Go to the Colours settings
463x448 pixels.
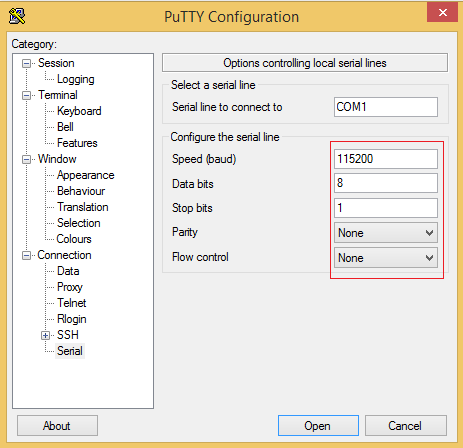click(x=74, y=239)
